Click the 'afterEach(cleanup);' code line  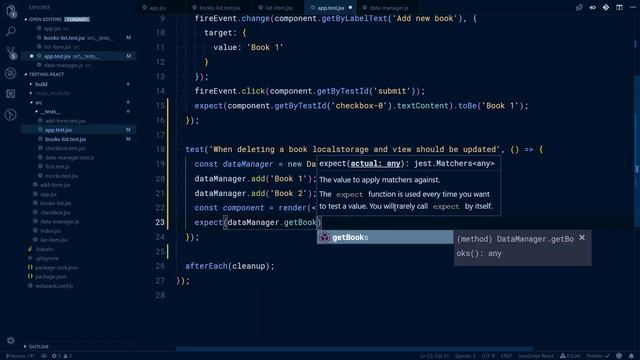(x=230, y=266)
